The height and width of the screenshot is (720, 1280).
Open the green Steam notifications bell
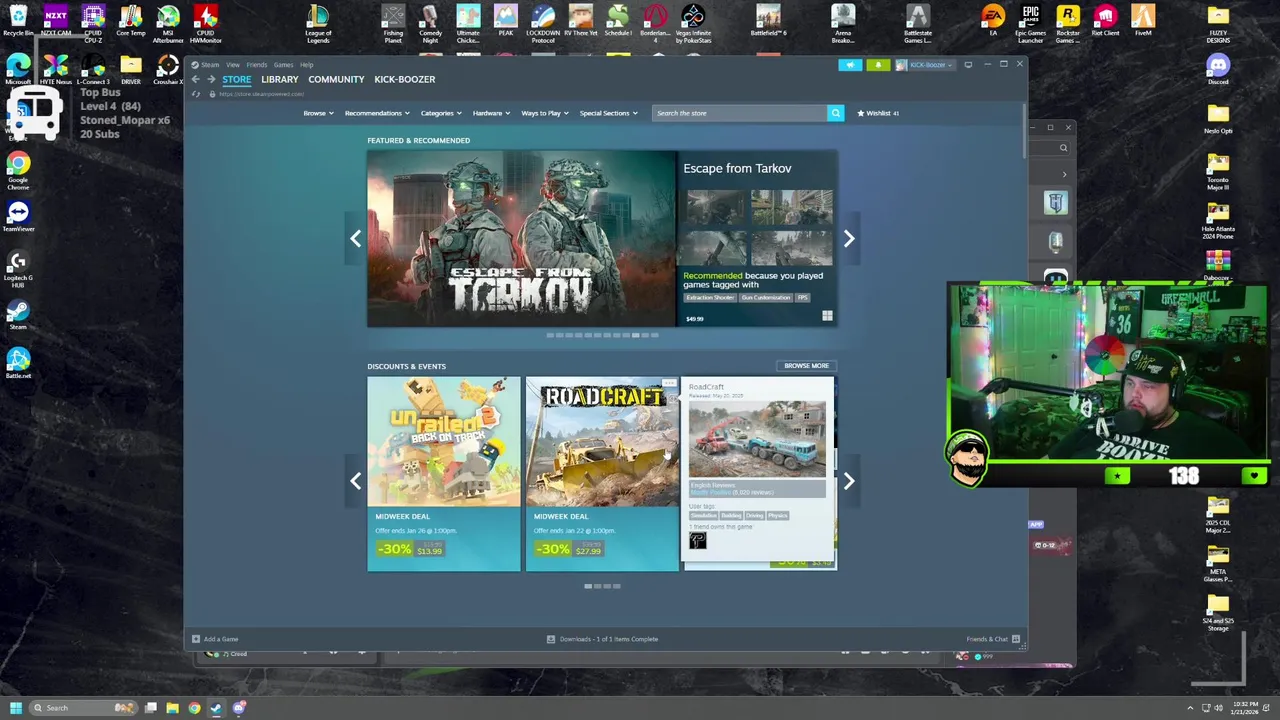[x=878, y=65]
